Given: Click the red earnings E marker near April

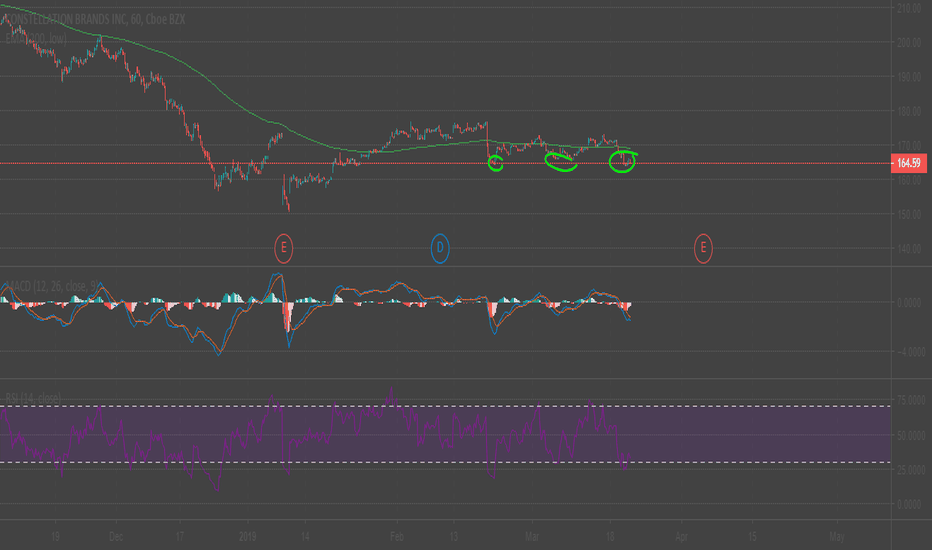Looking at the screenshot, I should tap(703, 248).
